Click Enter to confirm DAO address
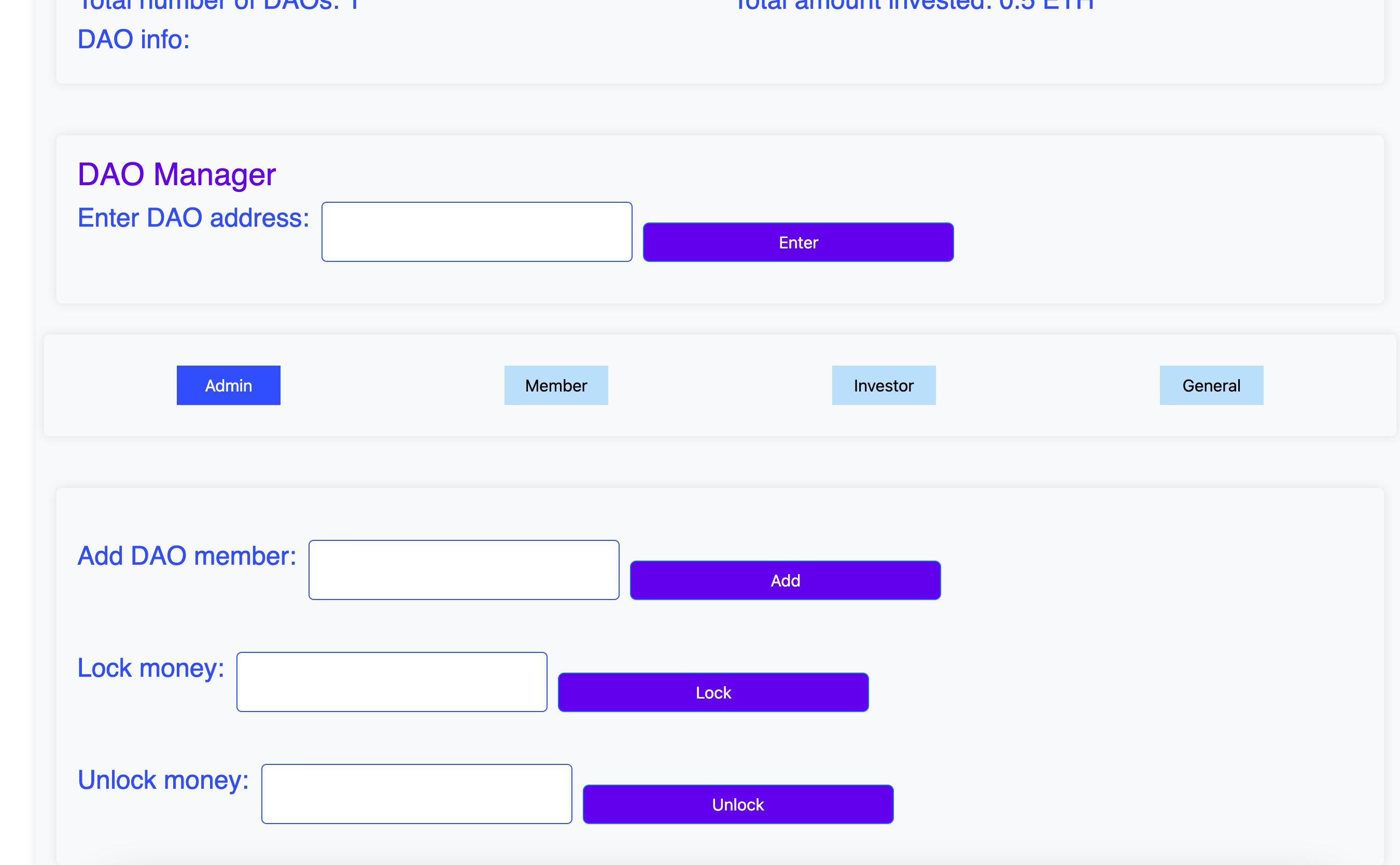 click(x=797, y=242)
